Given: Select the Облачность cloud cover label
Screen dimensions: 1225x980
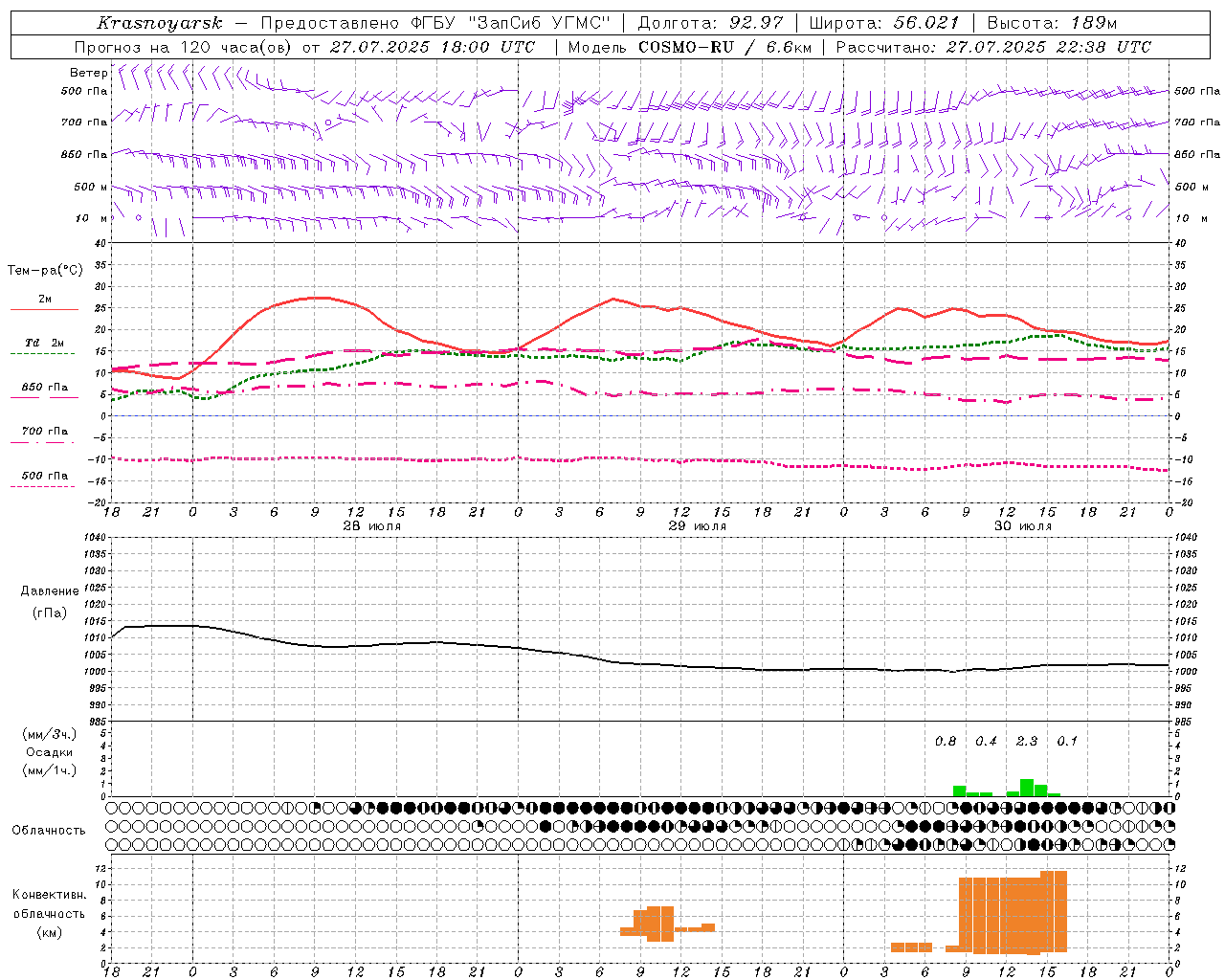Looking at the screenshot, I should click(49, 831).
